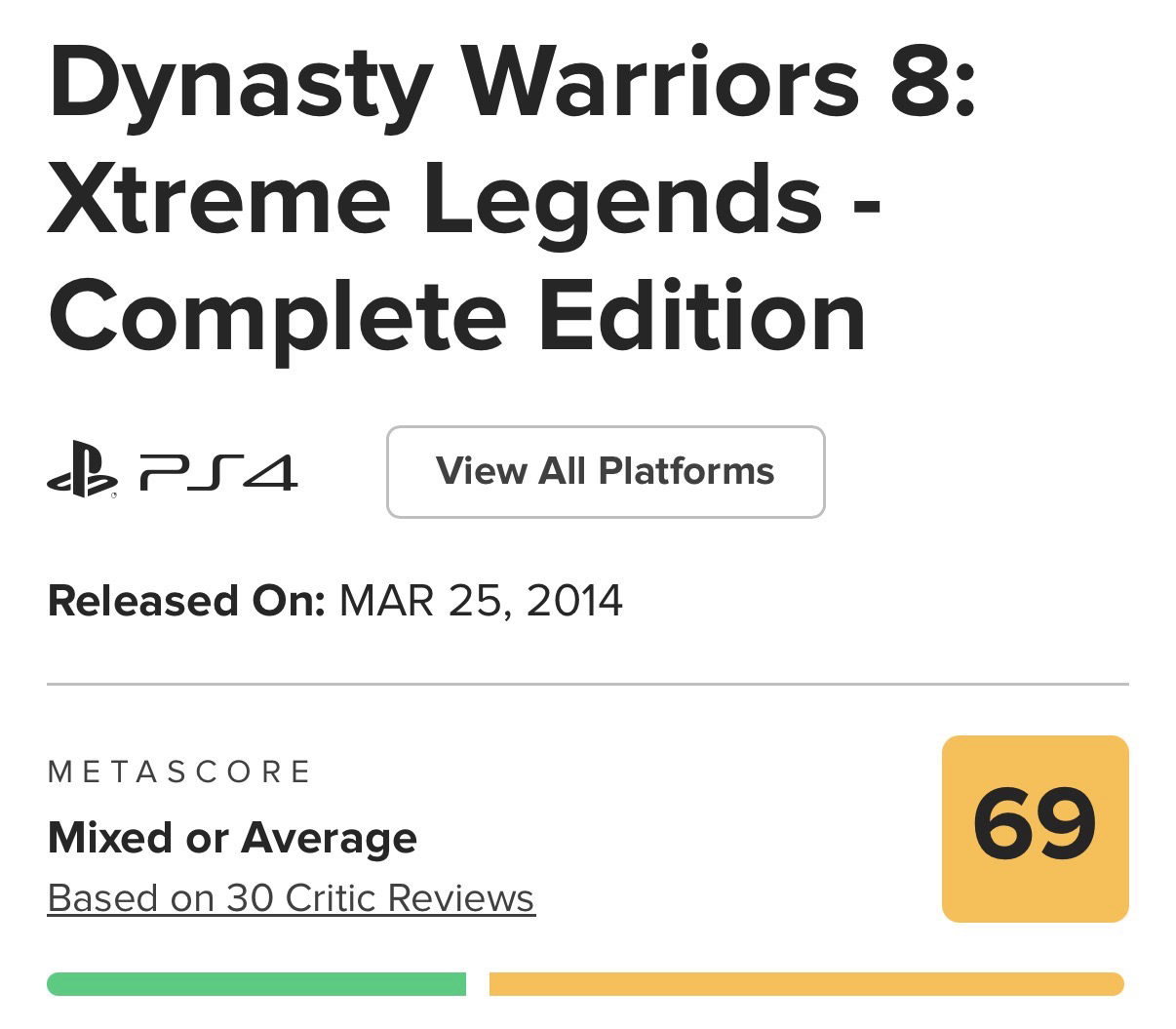Click the month "MAR" in the release date
Screen dimensions: 1176x1029
tap(386, 600)
